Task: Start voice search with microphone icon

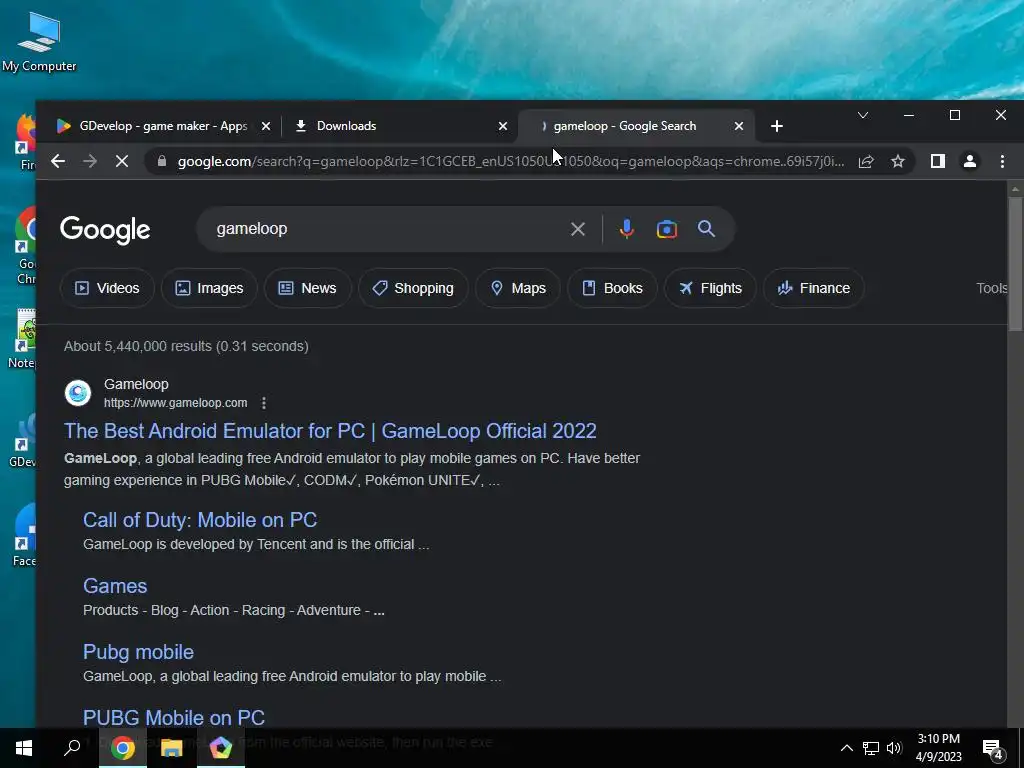Action: point(626,229)
